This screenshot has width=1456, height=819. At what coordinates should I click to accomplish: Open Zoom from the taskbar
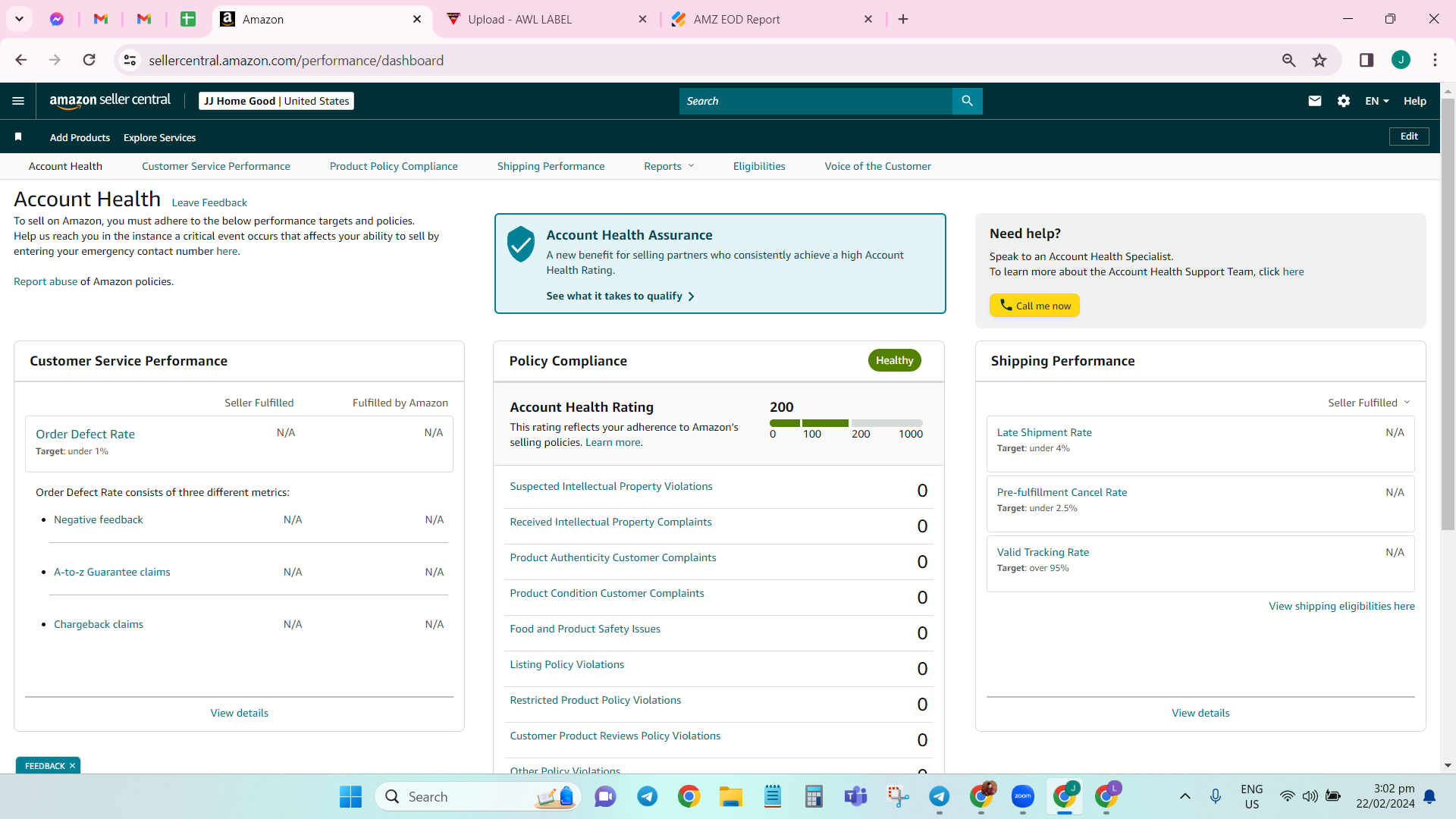click(1023, 796)
